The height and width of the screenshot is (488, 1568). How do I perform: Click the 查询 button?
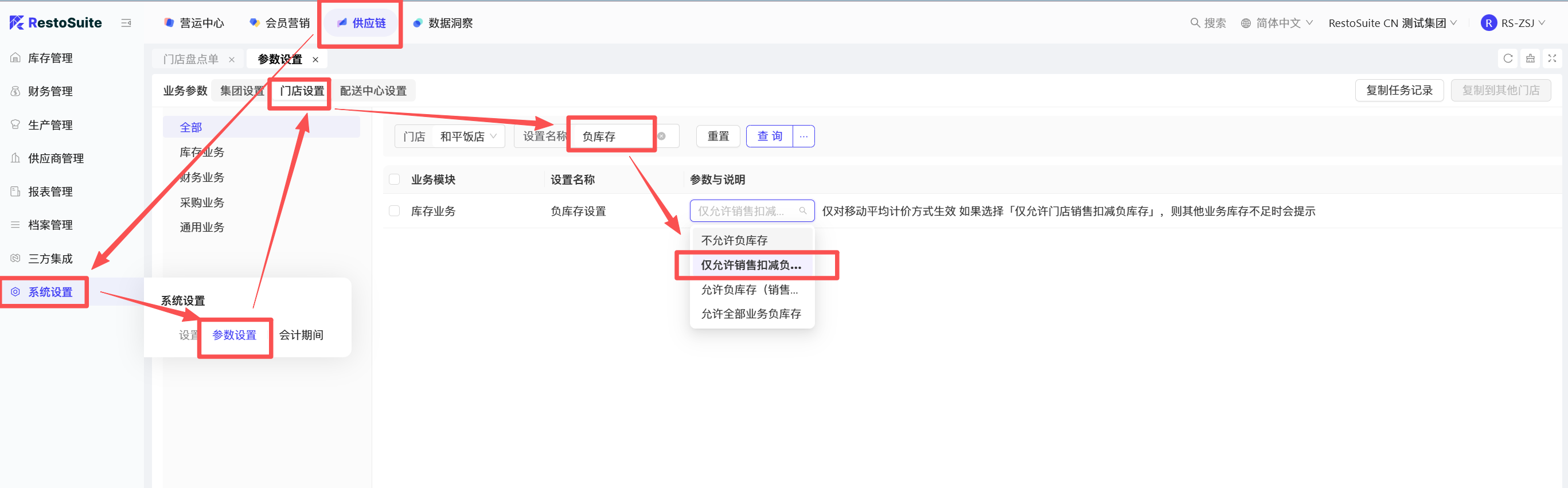pyautogui.click(x=770, y=136)
